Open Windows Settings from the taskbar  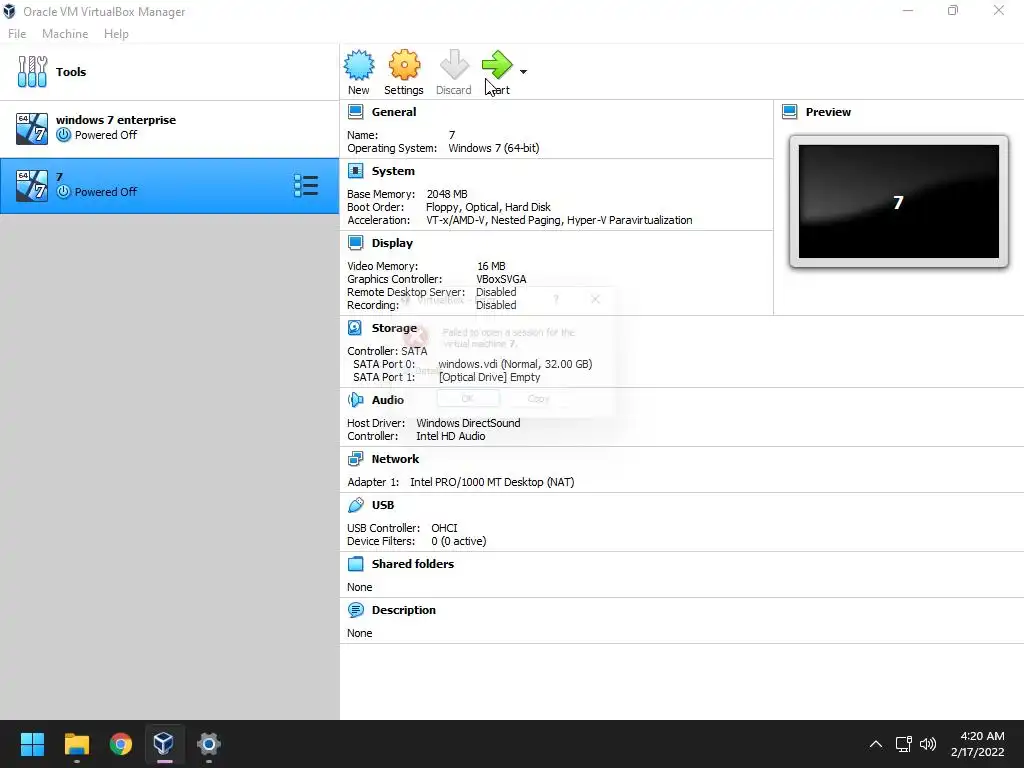[208, 744]
